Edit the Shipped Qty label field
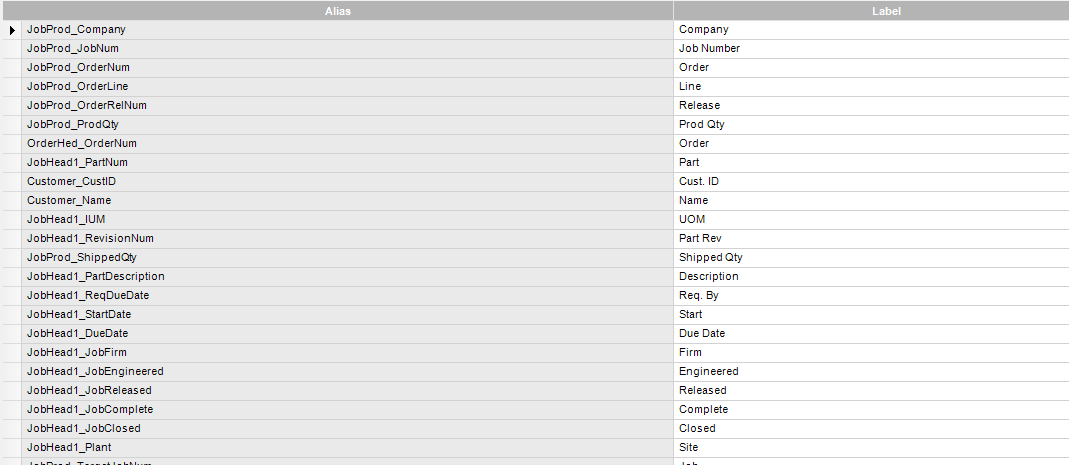Screen dimensions: 1069x465 click(x=870, y=258)
